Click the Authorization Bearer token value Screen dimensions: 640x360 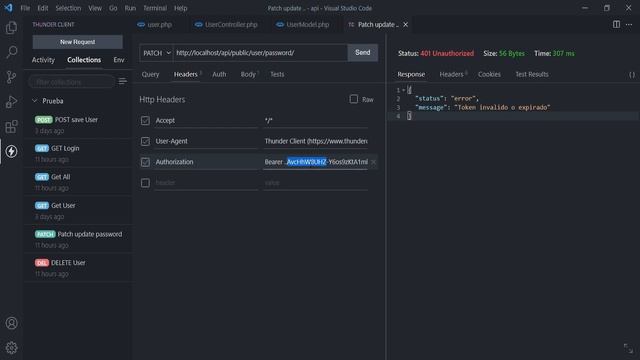click(316, 162)
